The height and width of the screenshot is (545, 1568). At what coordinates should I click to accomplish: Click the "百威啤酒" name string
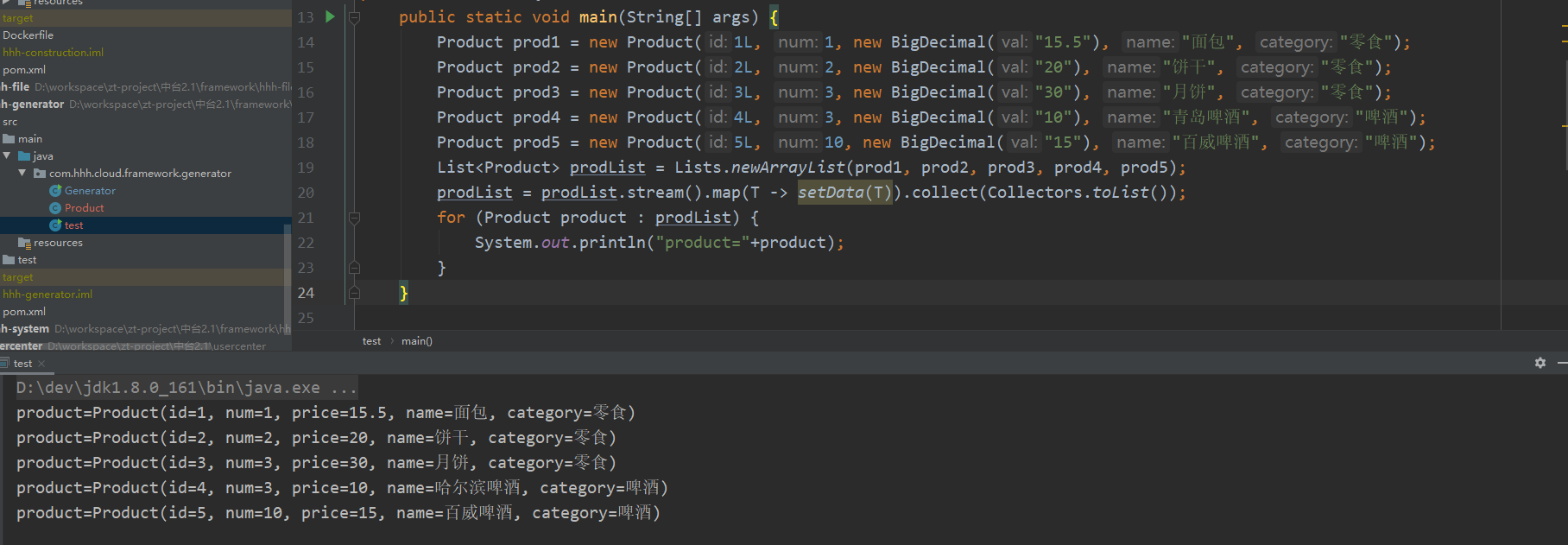point(1215,143)
